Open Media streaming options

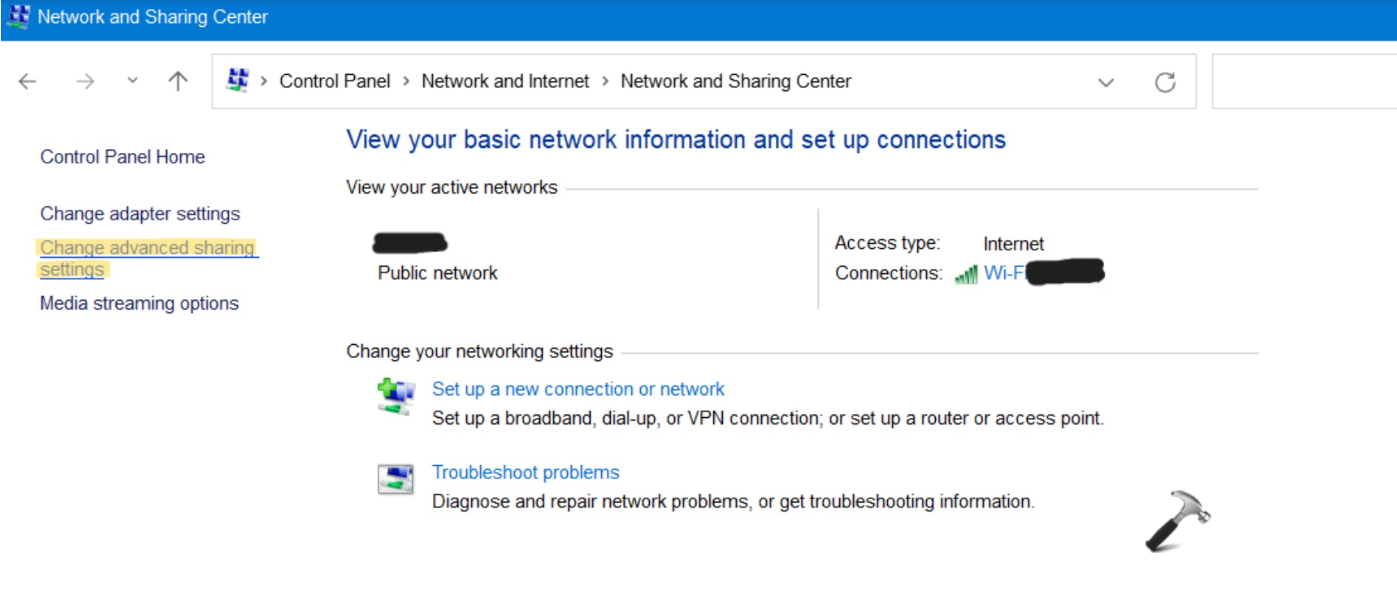139,304
